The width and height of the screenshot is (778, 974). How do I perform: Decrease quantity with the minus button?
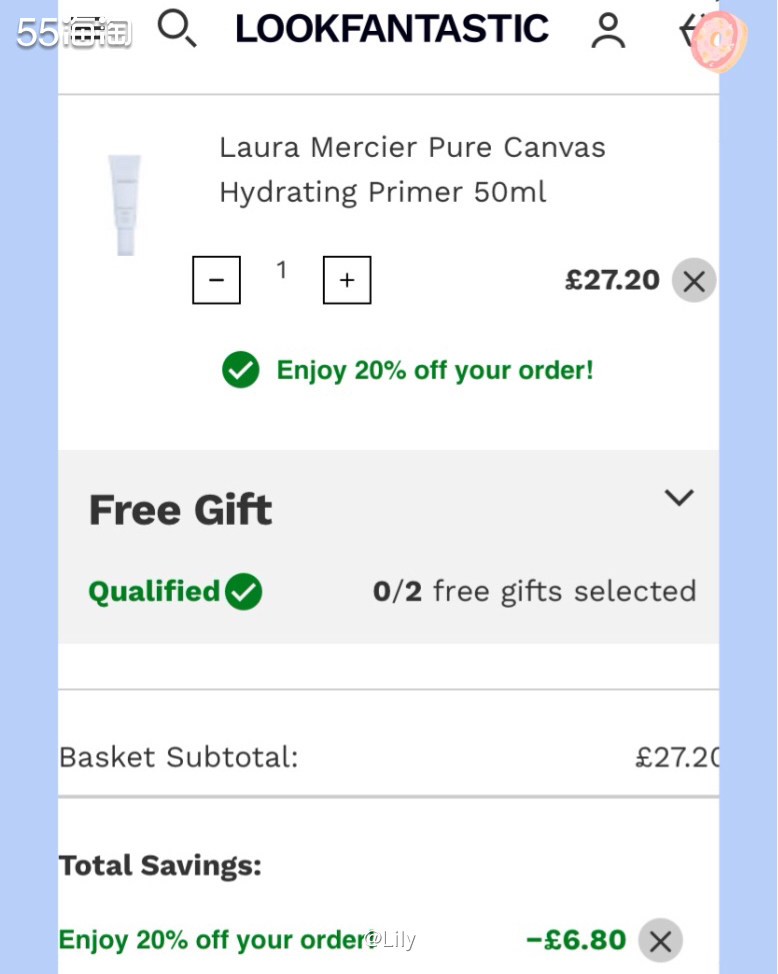216,280
